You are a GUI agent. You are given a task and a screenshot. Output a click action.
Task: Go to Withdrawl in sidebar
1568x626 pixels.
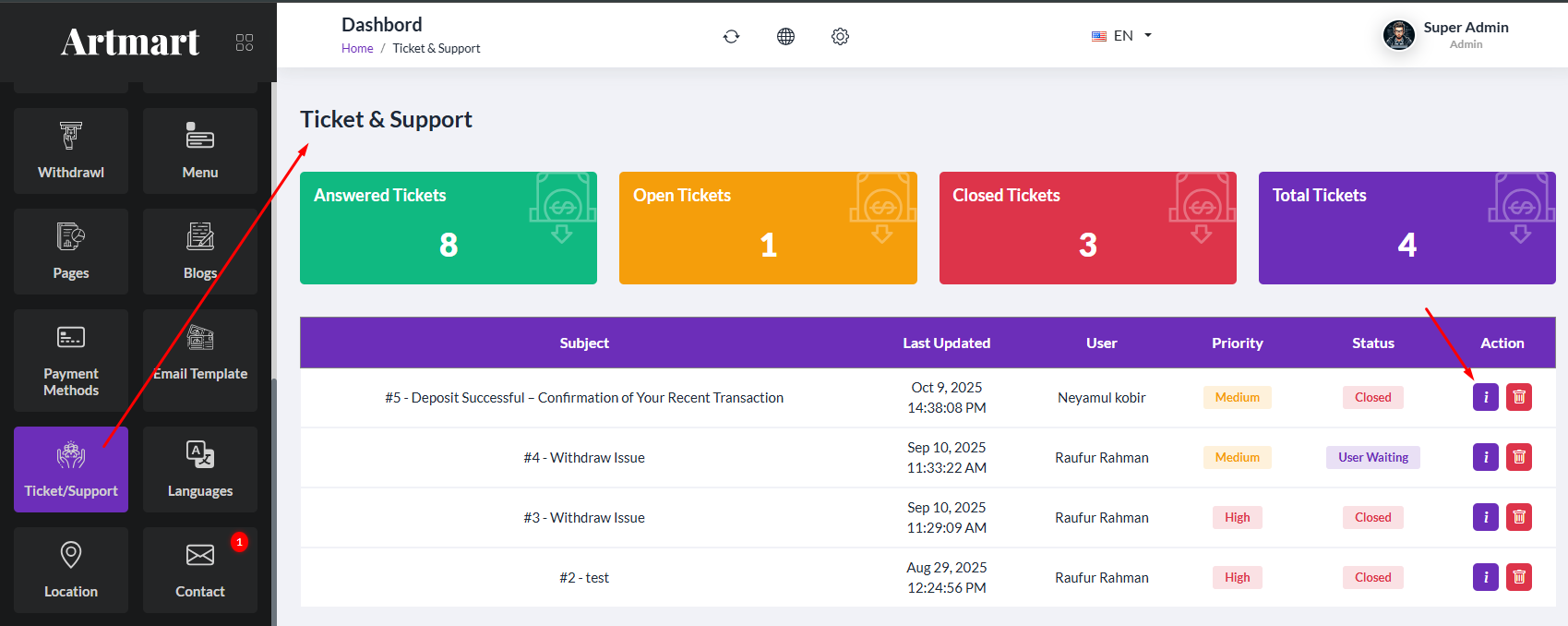[x=71, y=150]
